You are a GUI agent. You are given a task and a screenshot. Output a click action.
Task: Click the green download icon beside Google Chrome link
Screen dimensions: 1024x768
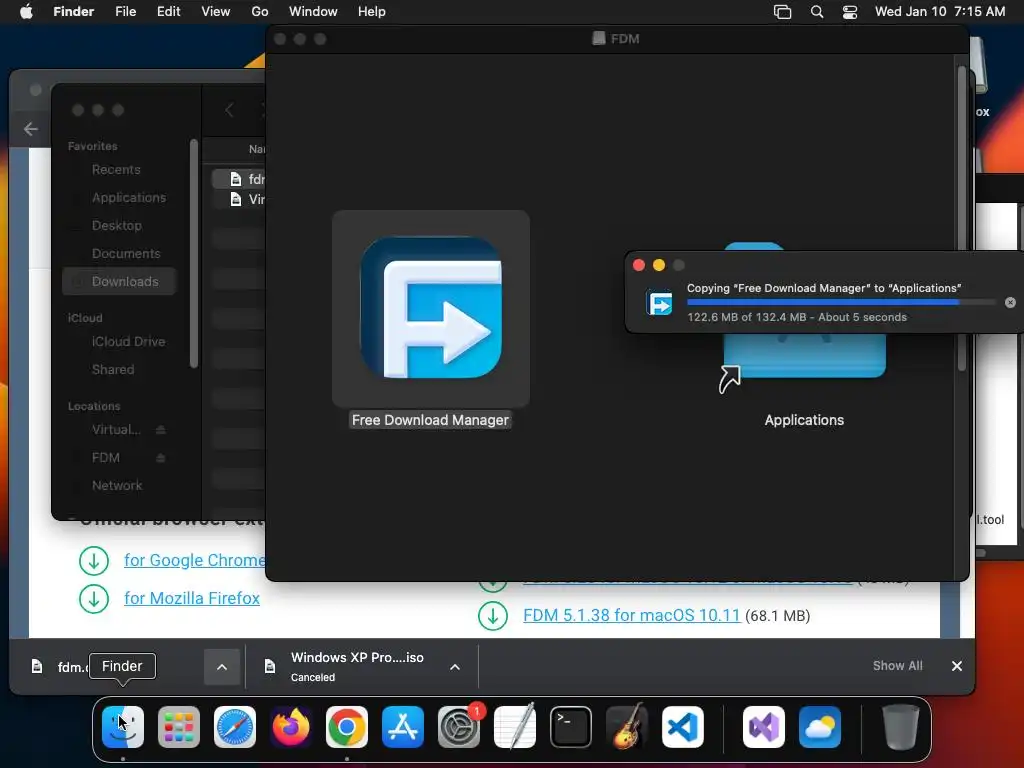(94, 560)
